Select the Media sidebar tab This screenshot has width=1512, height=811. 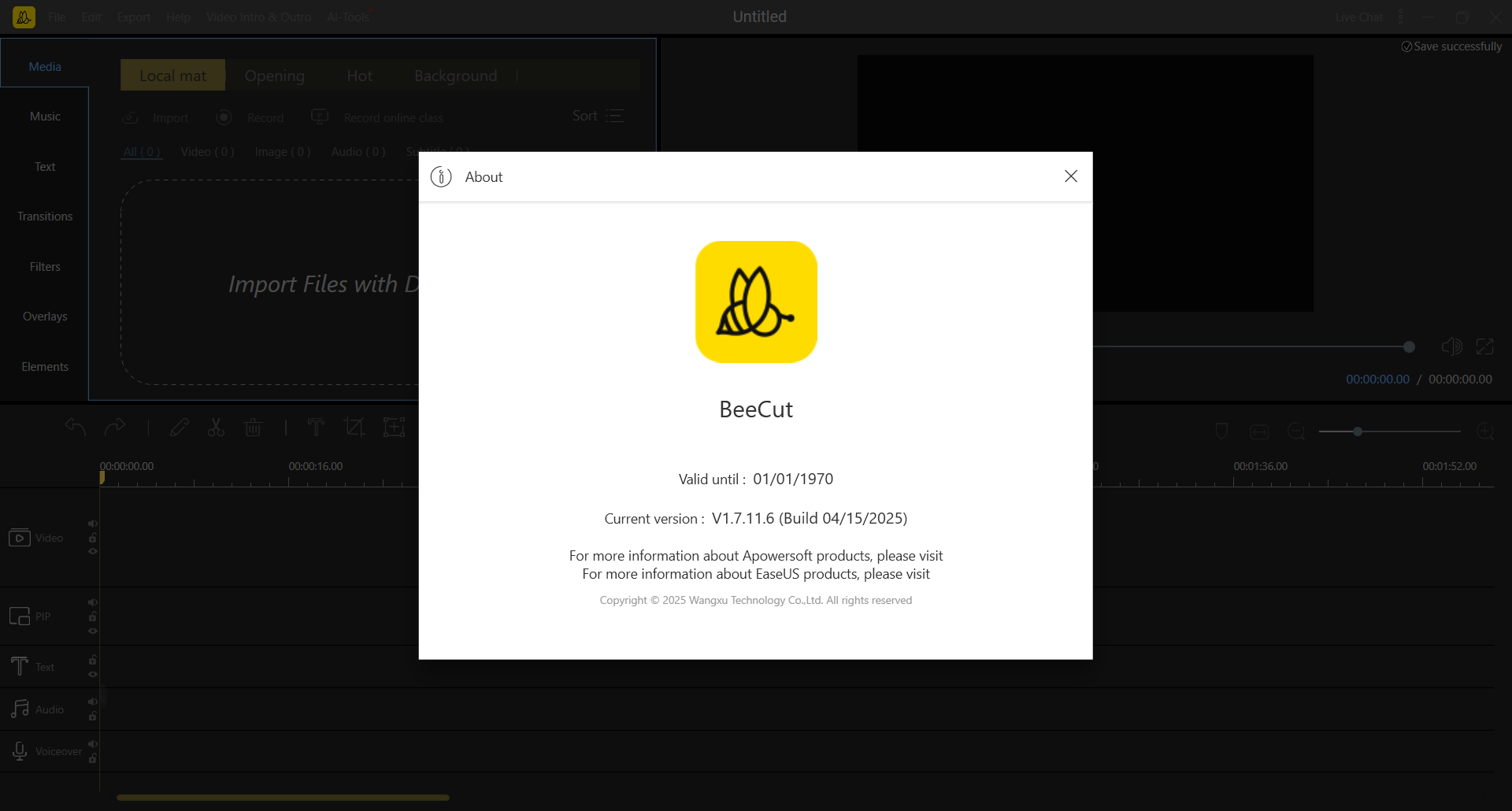[45, 67]
